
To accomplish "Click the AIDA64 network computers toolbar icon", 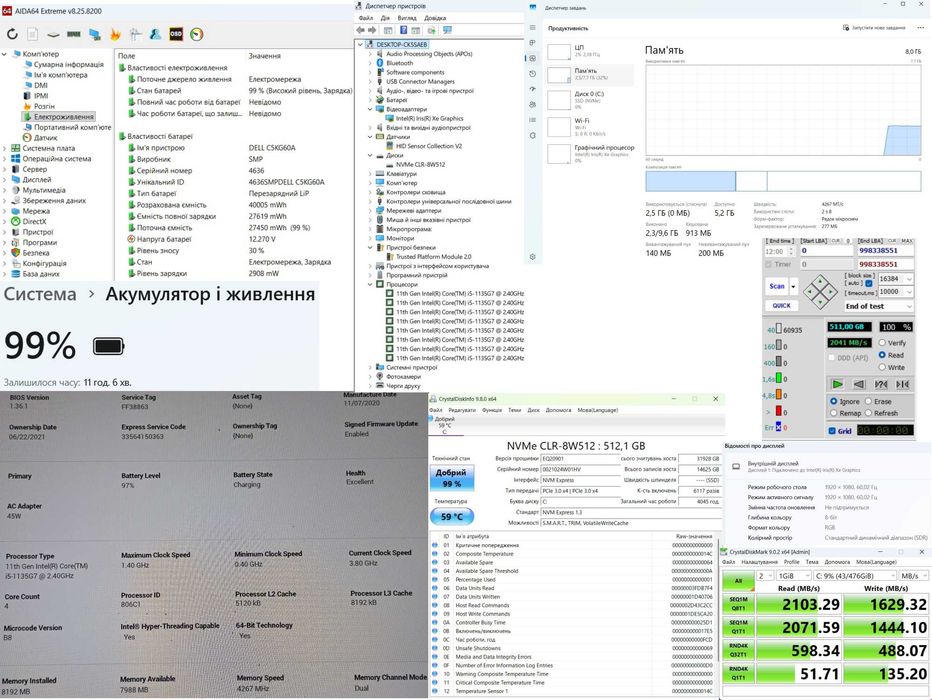I will coord(95,34).
